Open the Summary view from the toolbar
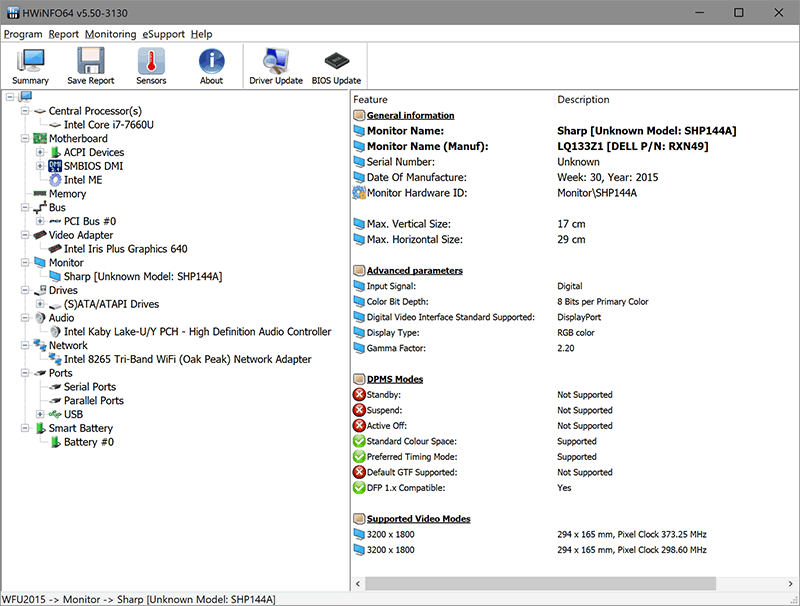Image resolution: width=800 pixels, height=606 pixels. pos(31,66)
